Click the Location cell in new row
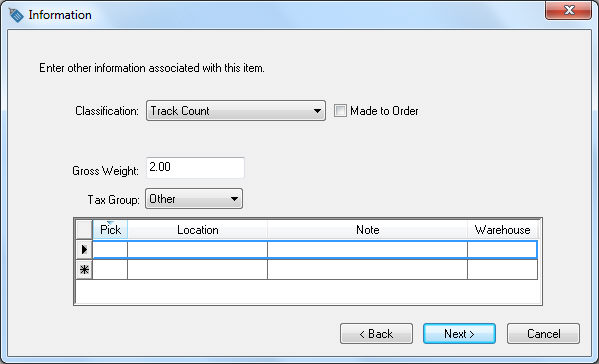This screenshot has width=599, height=364. (198, 270)
